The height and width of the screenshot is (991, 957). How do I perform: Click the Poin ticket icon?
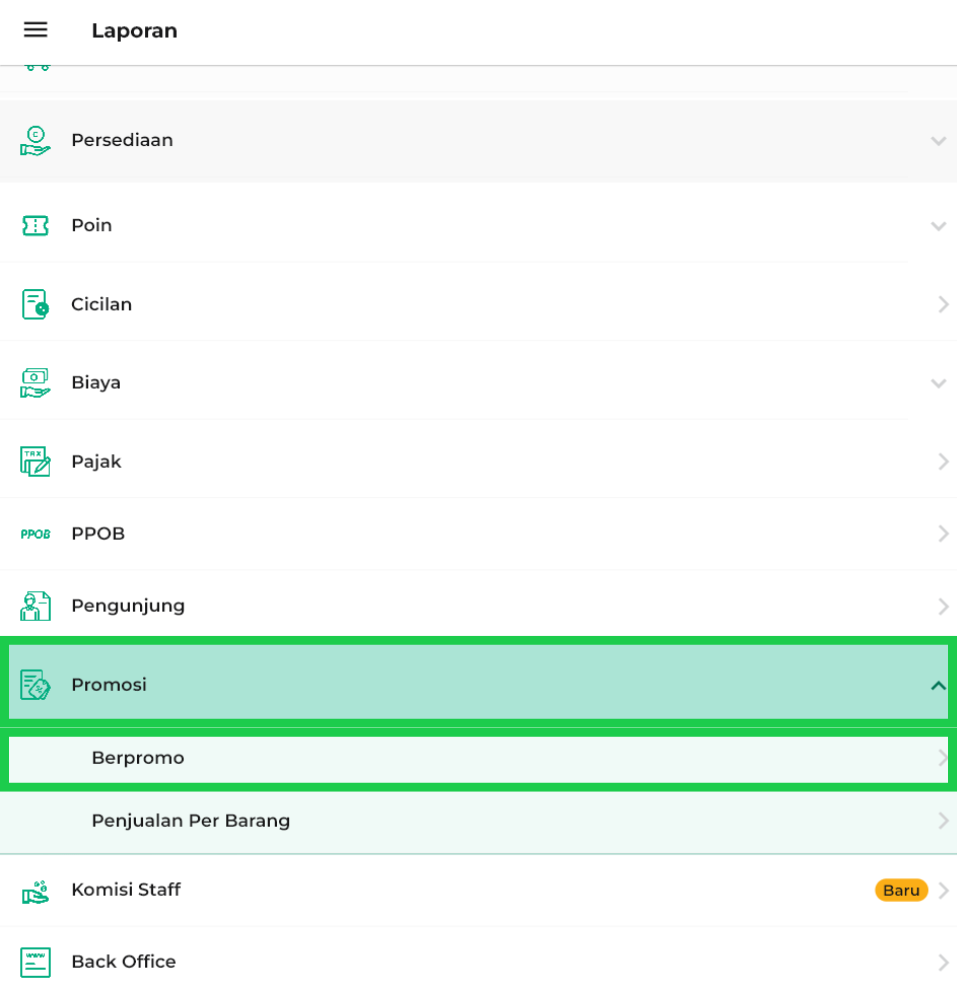pos(35,225)
